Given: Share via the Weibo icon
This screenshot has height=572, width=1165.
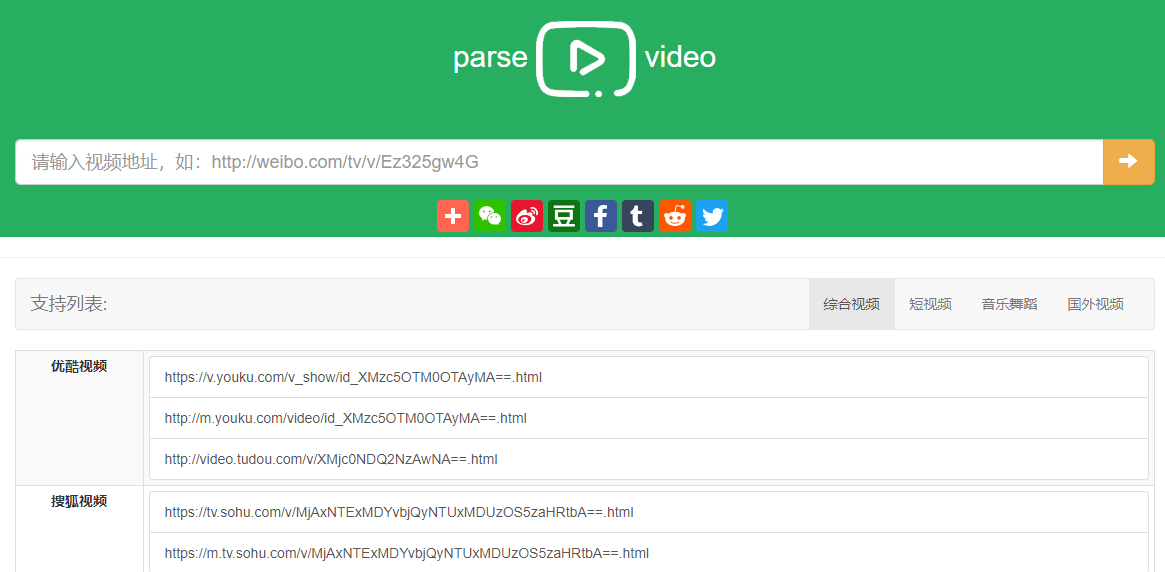Looking at the screenshot, I should (527, 216).
